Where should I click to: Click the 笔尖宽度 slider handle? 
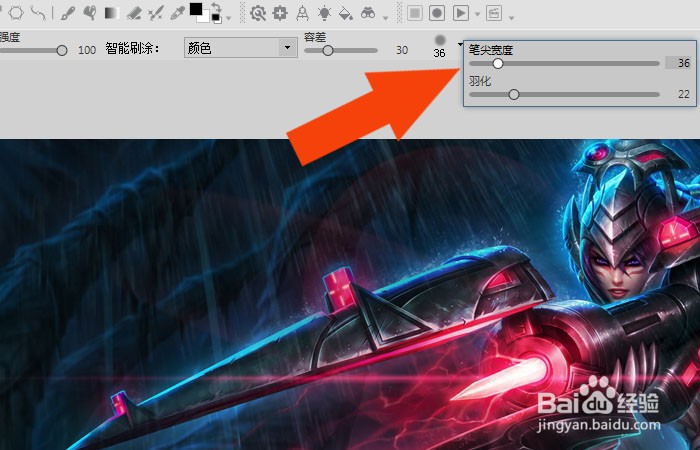(x=498, y=63)
